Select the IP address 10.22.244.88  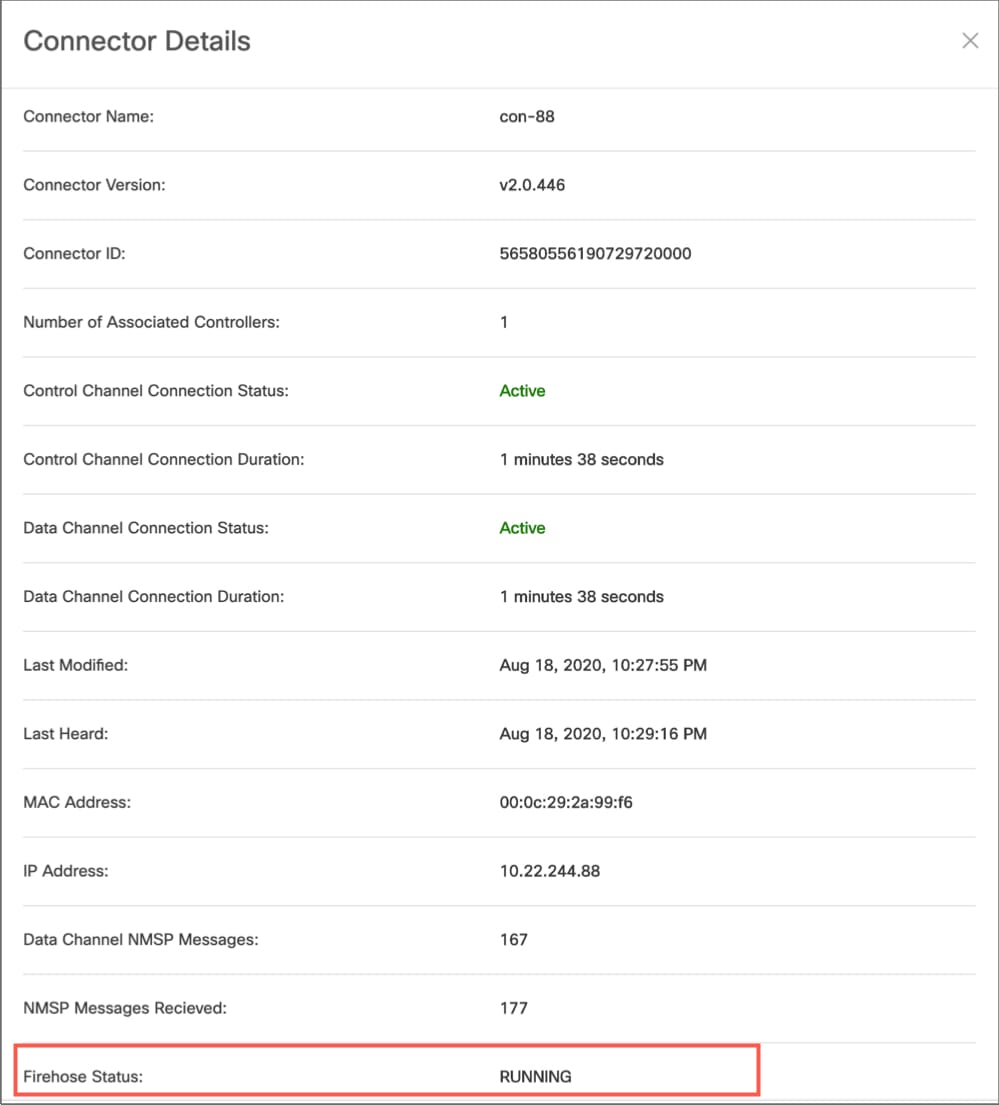[x=550, y=871]
